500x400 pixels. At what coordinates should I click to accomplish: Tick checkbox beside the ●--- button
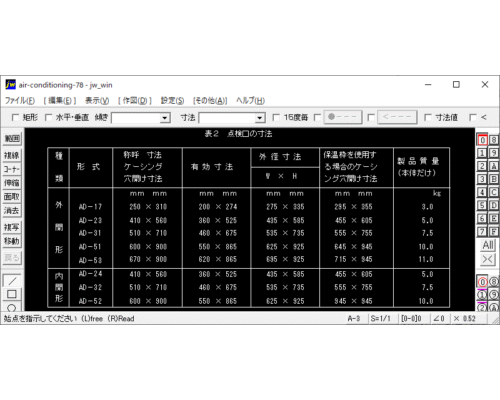(x=317, y=117)
